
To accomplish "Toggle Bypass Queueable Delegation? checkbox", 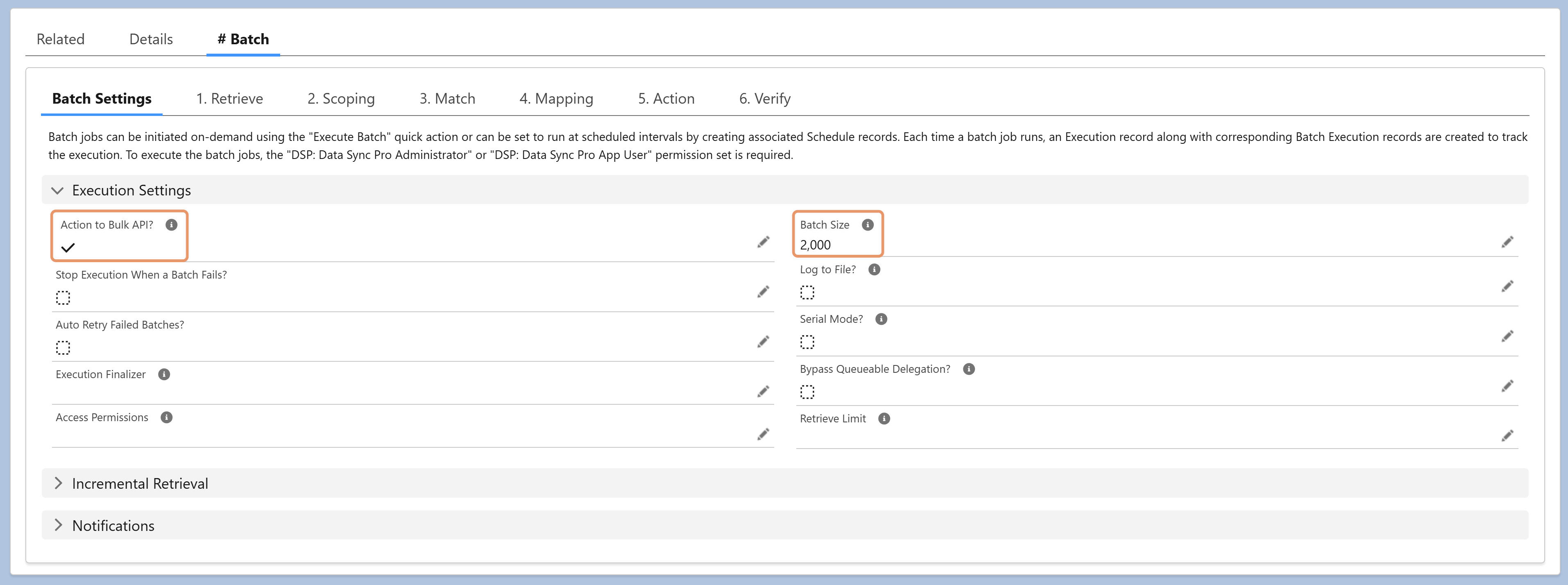I will 807,392.
